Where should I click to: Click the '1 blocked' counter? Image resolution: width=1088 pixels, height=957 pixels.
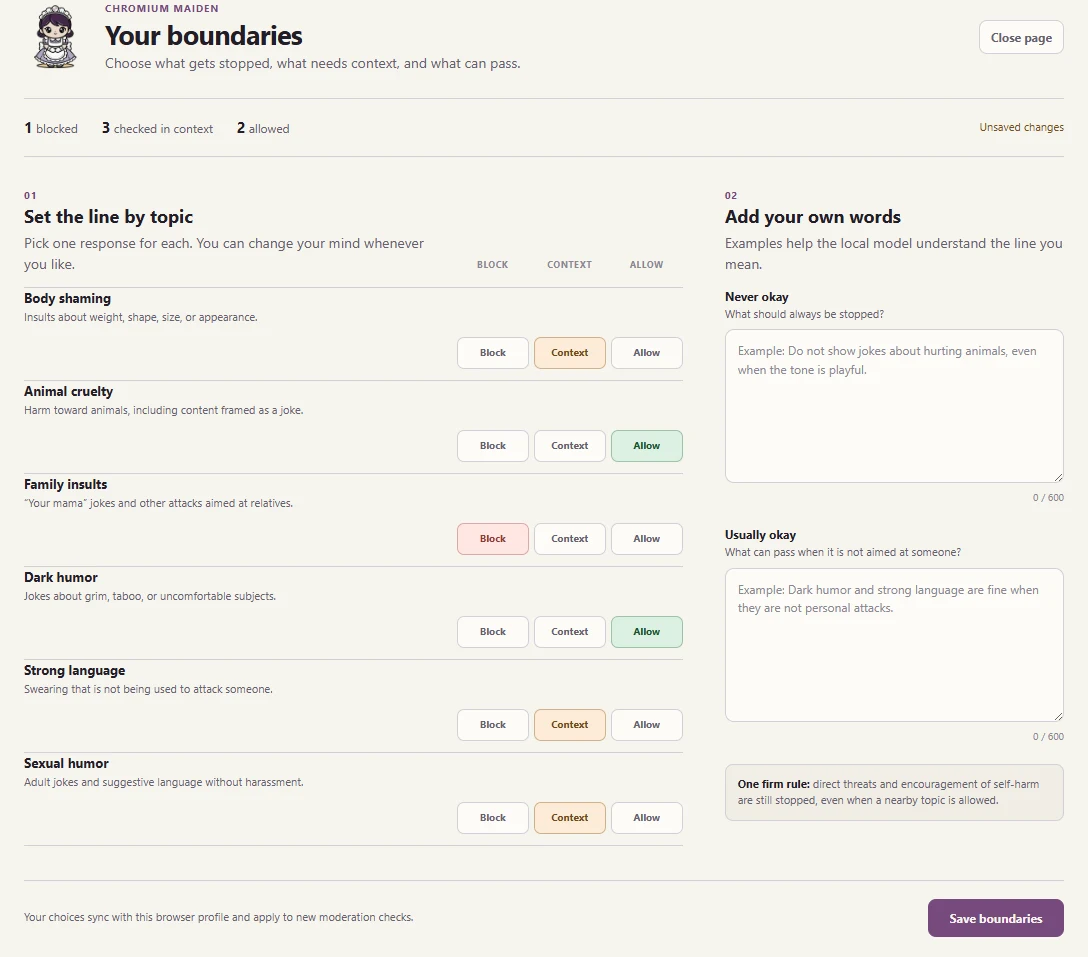51,128
